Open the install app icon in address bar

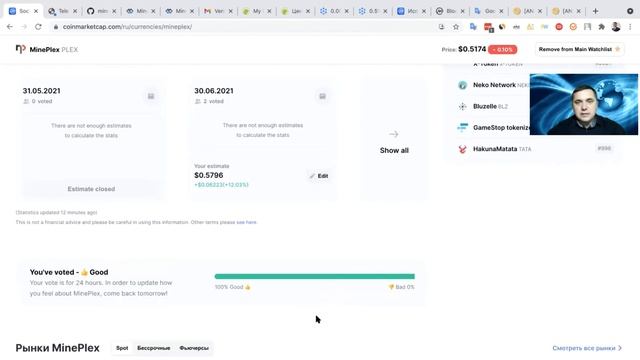tap(441, 27)
